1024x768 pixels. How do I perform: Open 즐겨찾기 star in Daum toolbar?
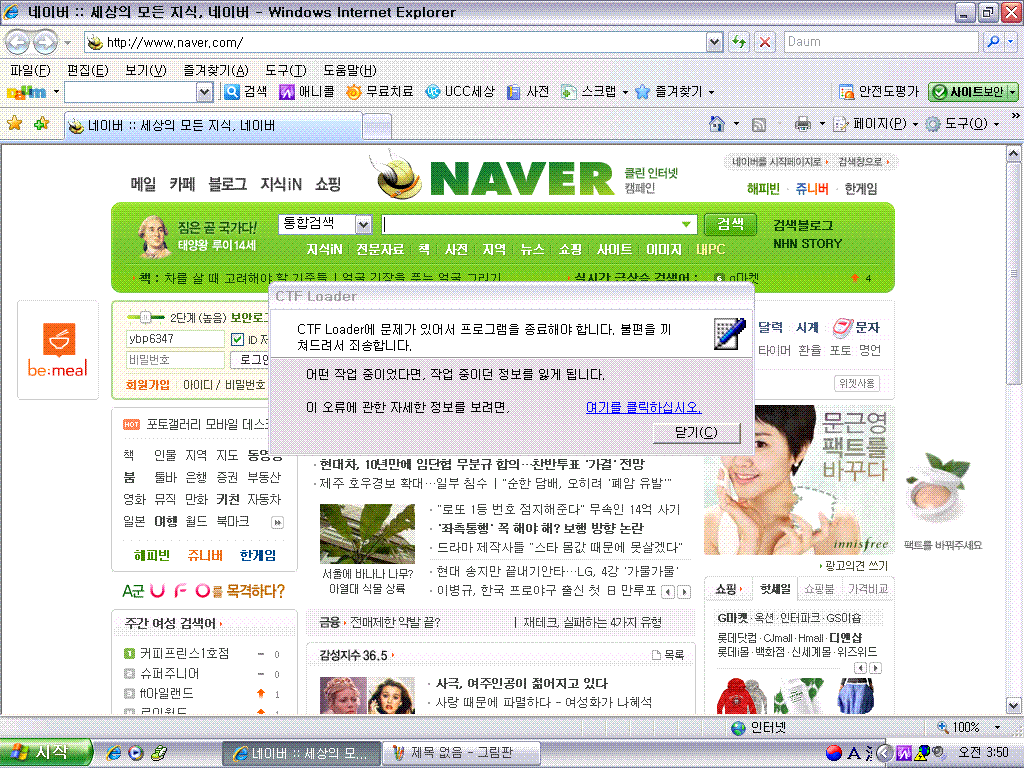(669, 92)
